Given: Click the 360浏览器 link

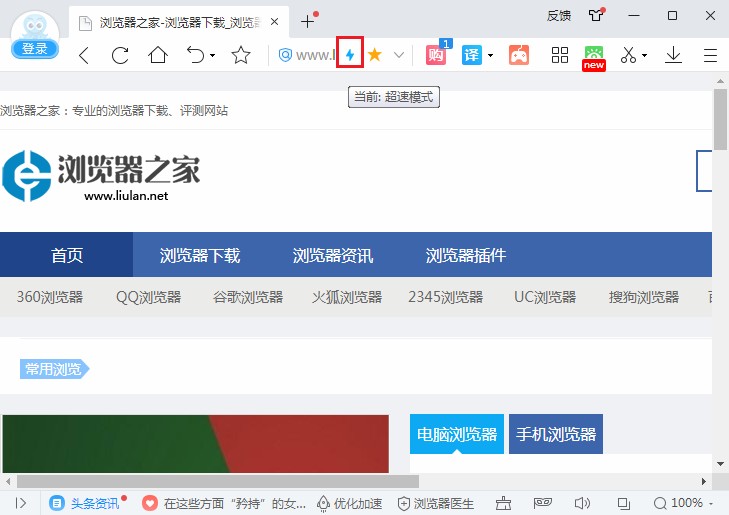Looking at the screenshot, I should click(50, 297).
